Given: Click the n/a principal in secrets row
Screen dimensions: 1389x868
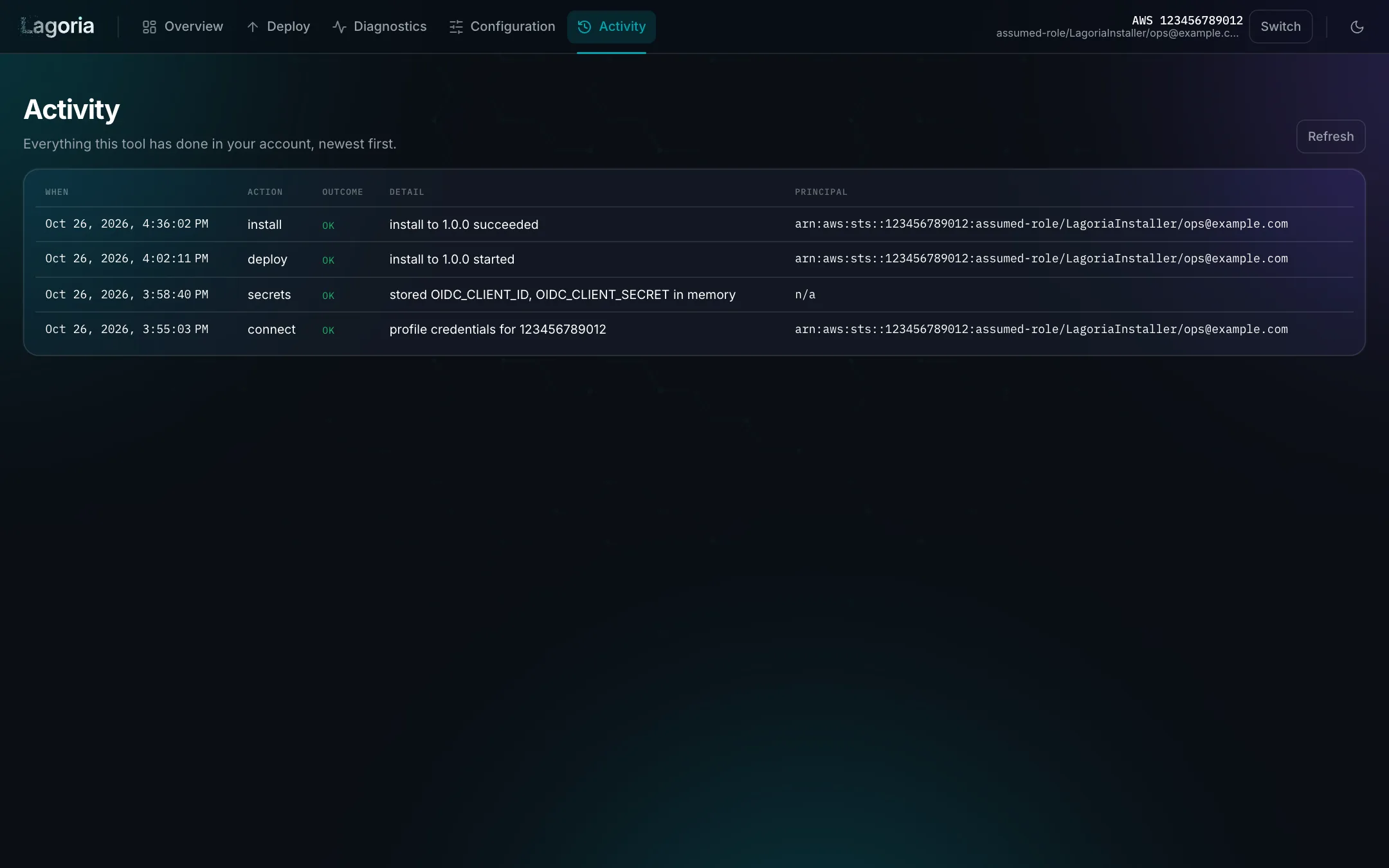Looking at the screenshot, I should [804, 294].
